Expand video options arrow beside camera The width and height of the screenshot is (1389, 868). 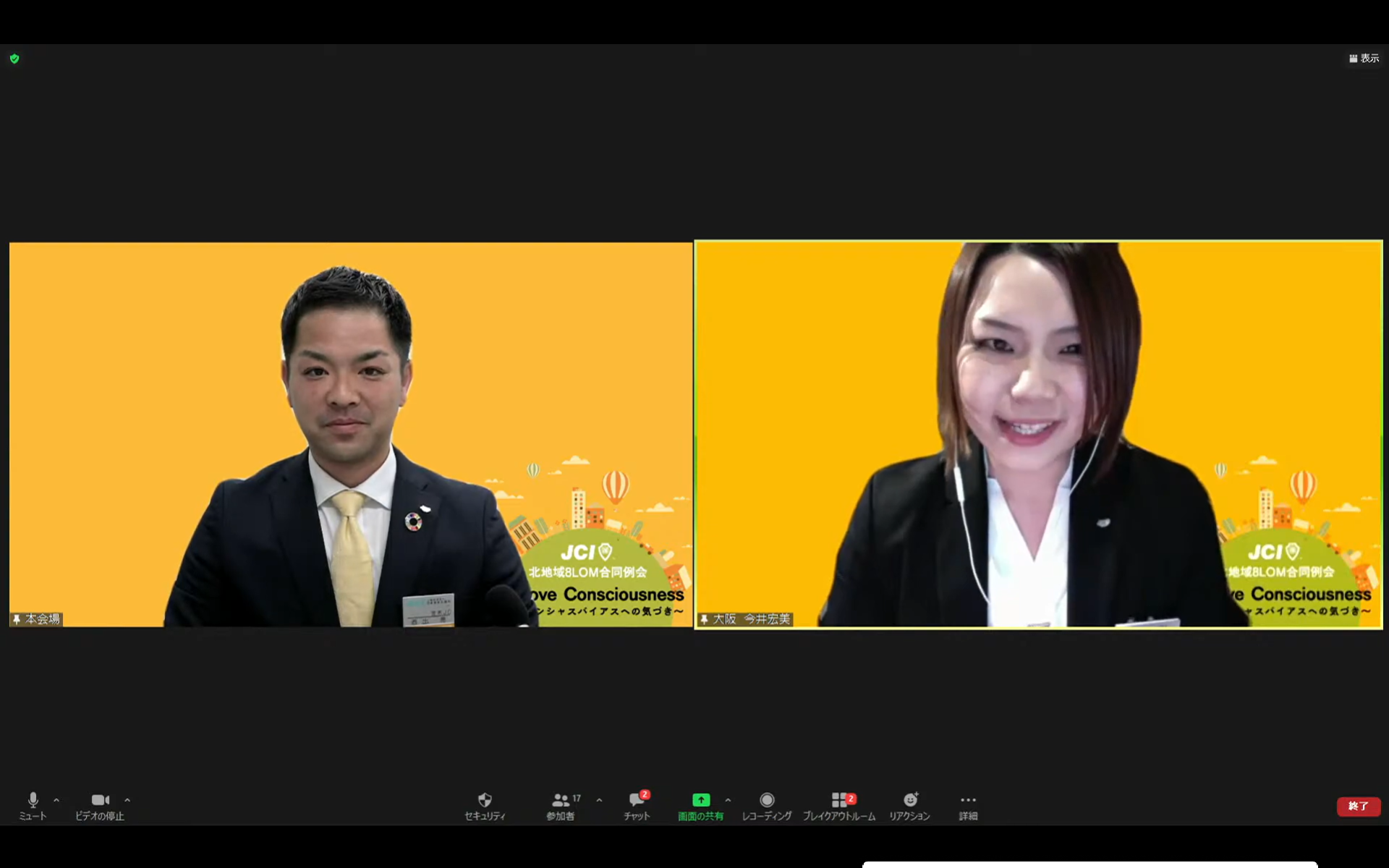[127, 800]
